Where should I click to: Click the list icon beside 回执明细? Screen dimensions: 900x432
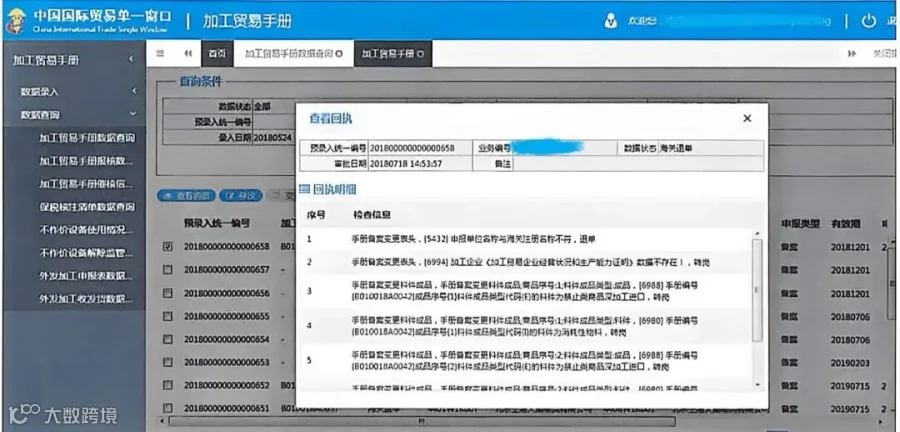[x=304, y=188]
